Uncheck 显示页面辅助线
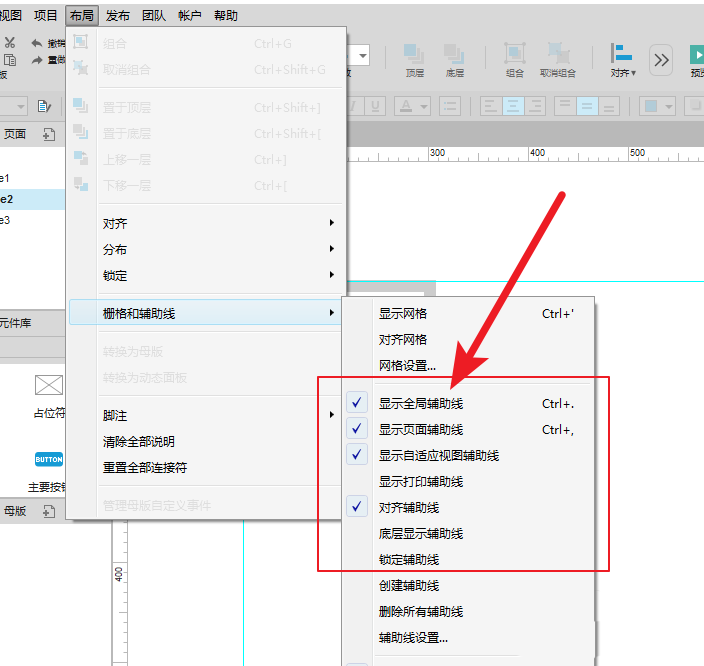704x666 pixels. [468, 429]
